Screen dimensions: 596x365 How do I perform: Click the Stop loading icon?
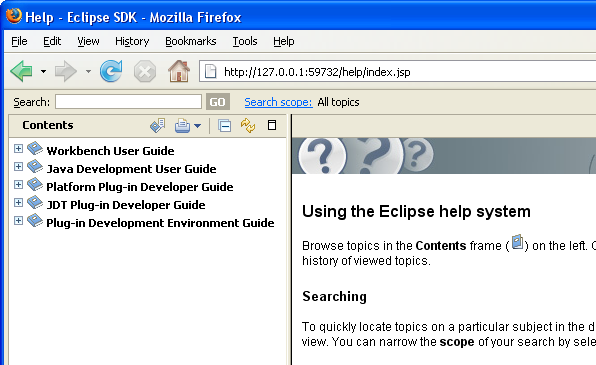[145, 71]
